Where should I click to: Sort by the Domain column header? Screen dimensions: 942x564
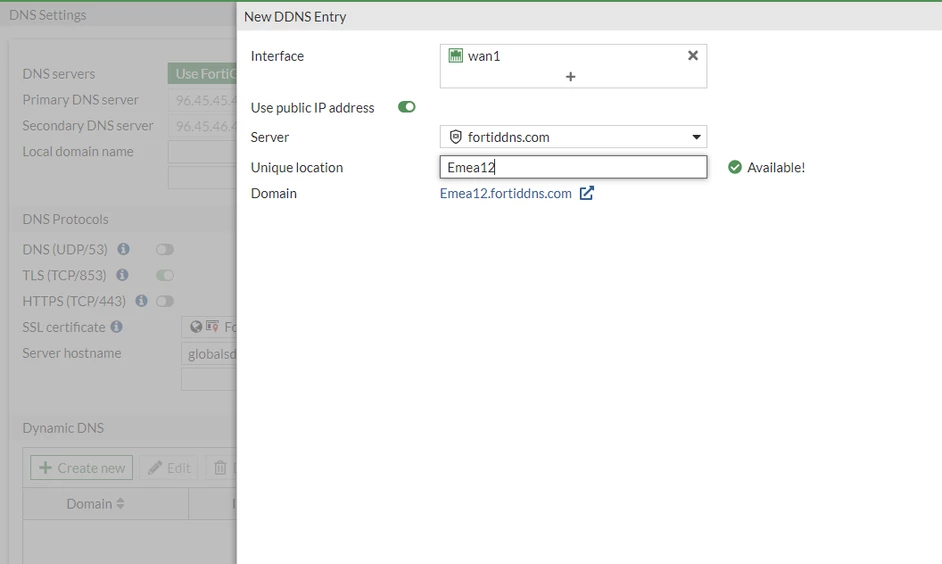[96, 503]
